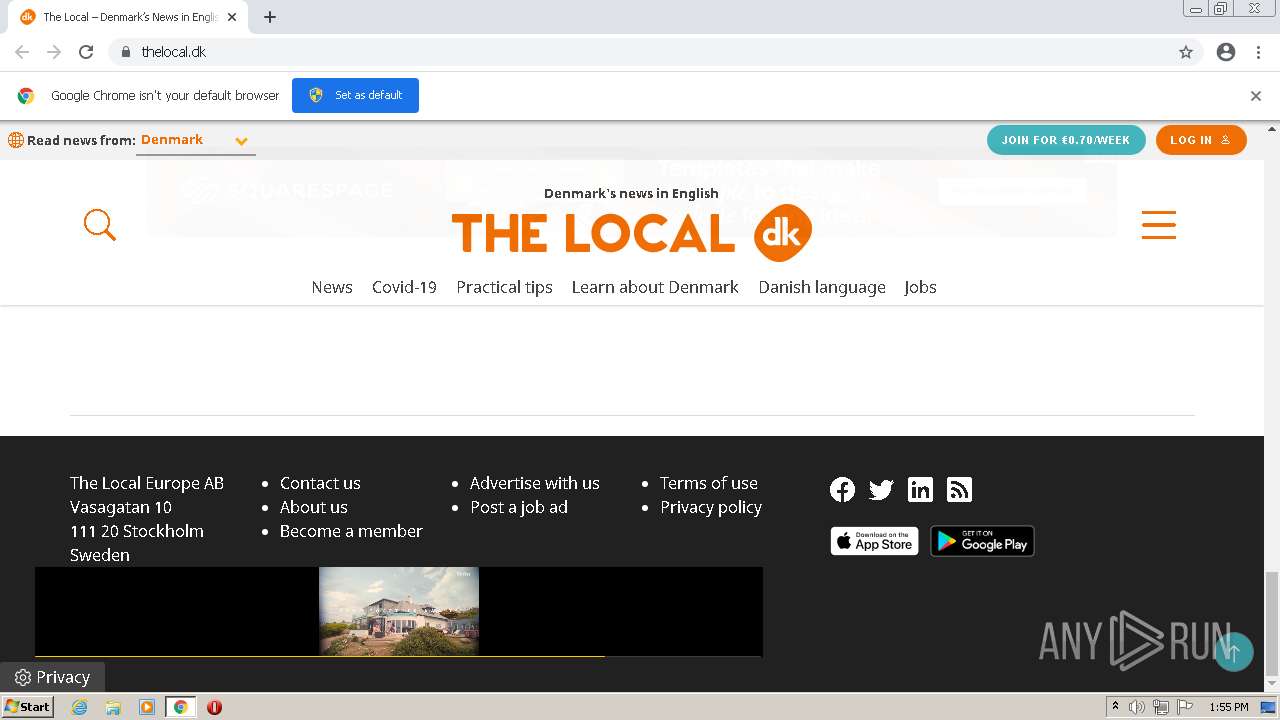
Task: Open Chrome's three-dot menu
Action: (x=1258, y=52)
